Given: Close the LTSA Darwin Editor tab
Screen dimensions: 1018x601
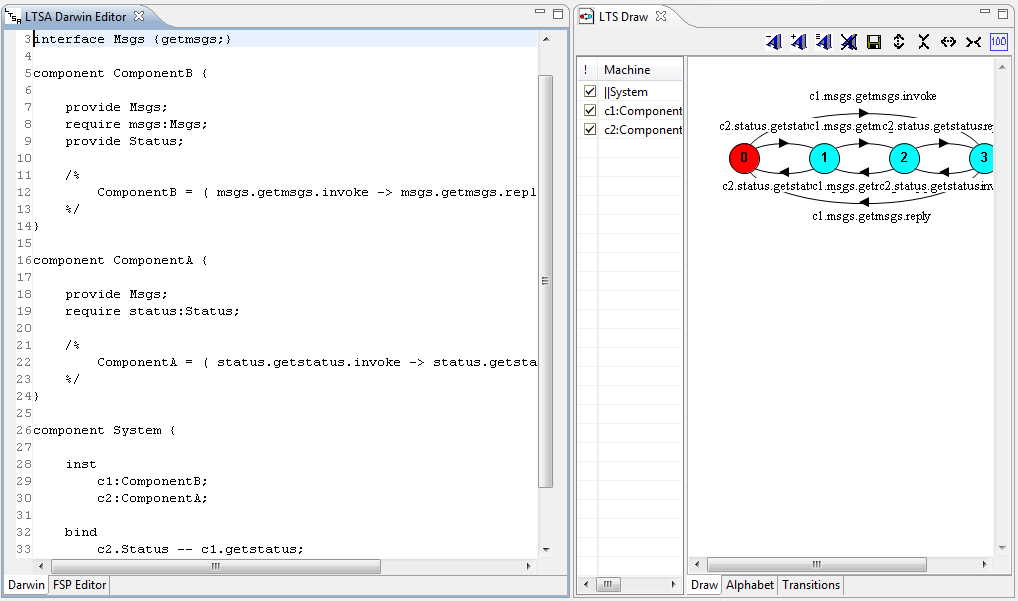Looking at the screenshot, I should pos(139,16).
